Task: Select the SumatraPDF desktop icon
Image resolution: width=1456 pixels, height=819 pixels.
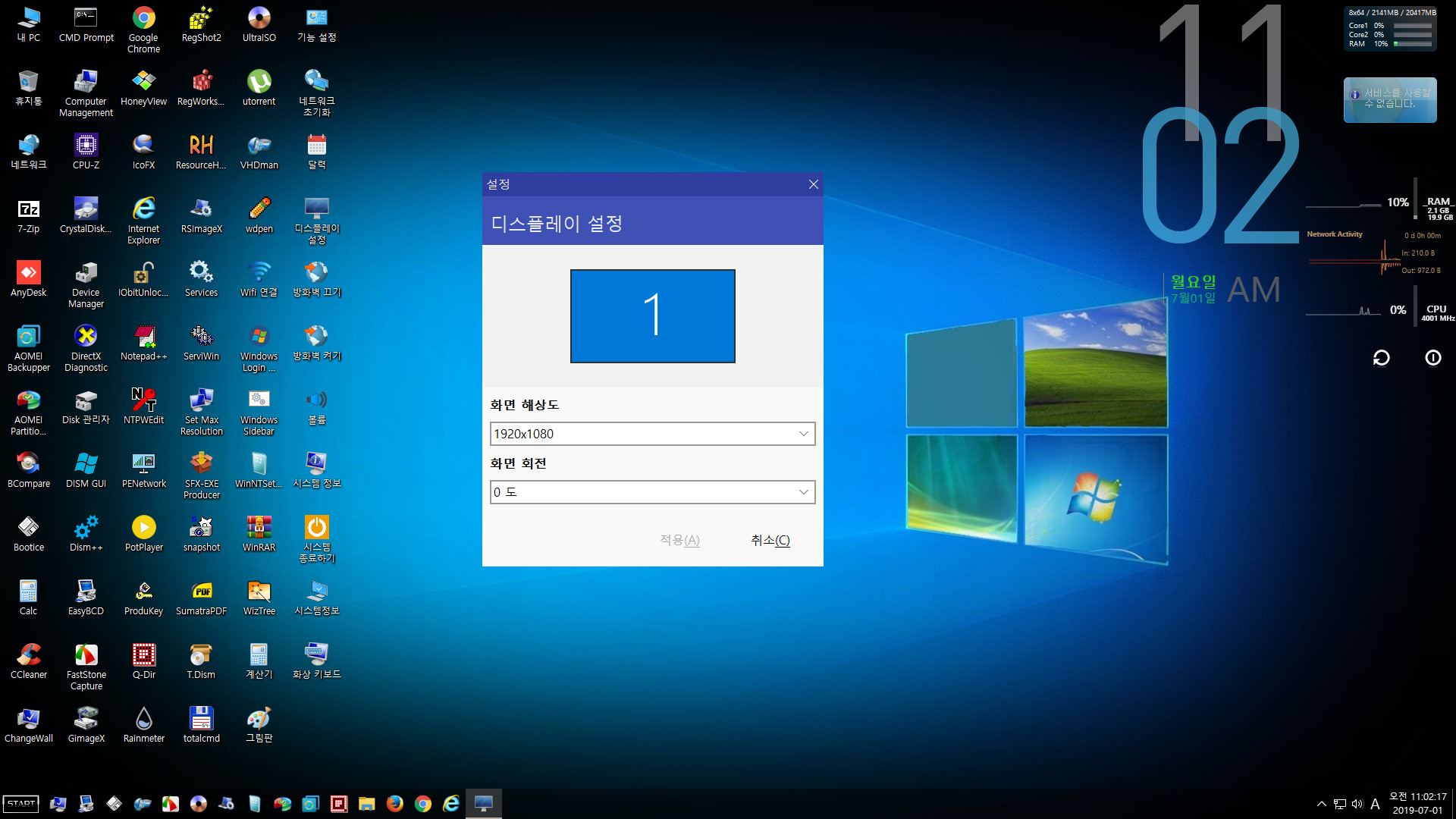Action: click(x=202, y=598)
